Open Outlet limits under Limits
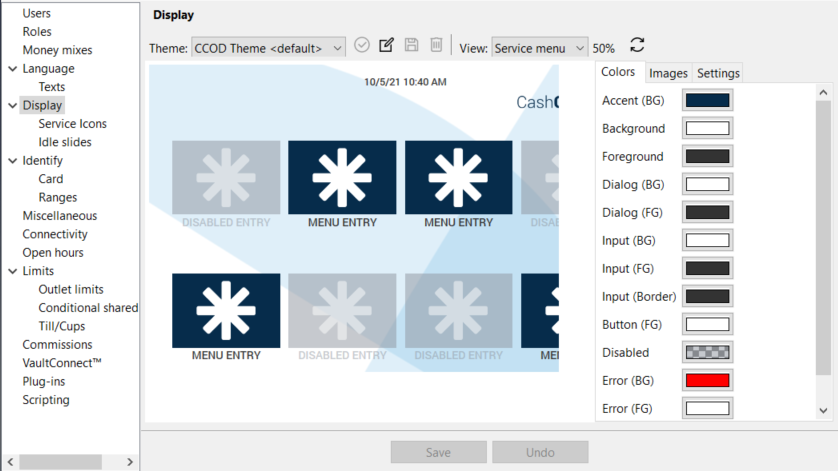The width and height of the screenshot is (838, 471). coord(71,289)
